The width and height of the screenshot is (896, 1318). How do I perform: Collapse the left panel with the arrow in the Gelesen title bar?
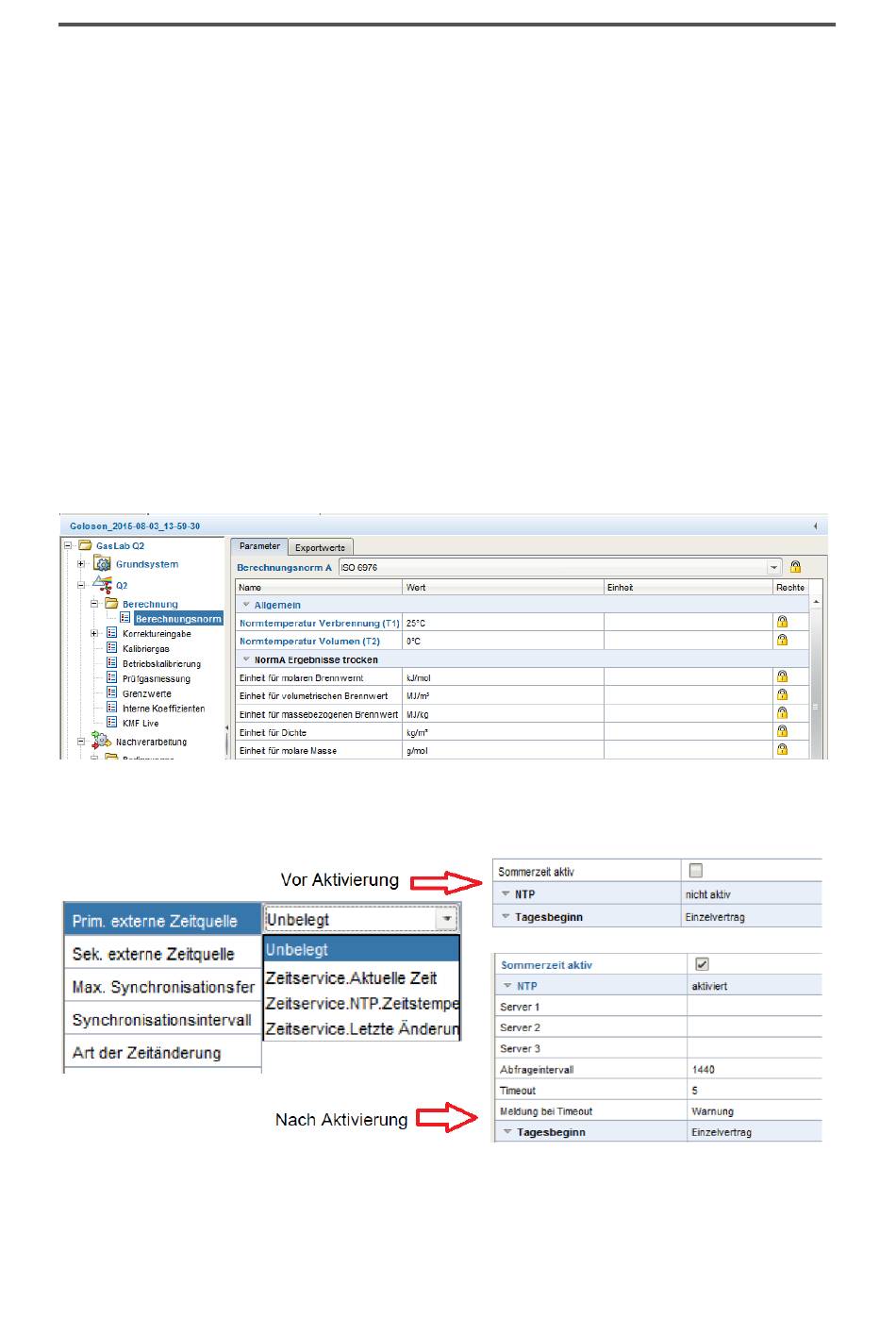pos(816,526)
